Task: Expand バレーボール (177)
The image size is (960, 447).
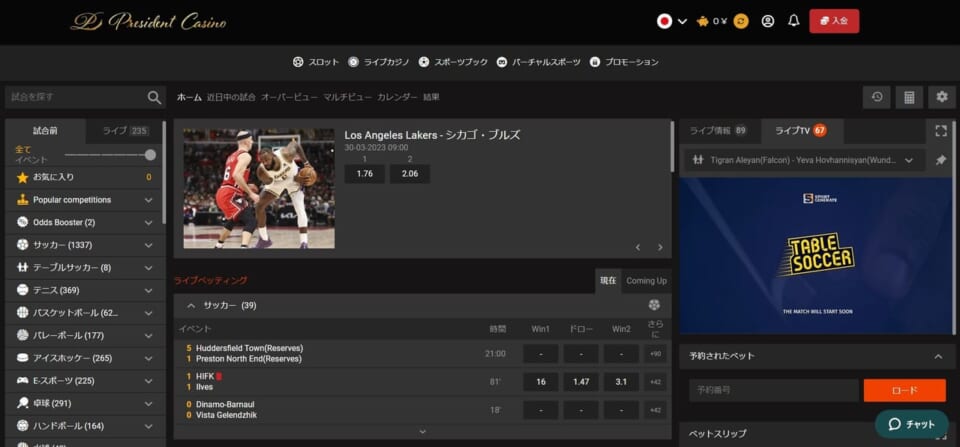Action: (x=84, y=336)
